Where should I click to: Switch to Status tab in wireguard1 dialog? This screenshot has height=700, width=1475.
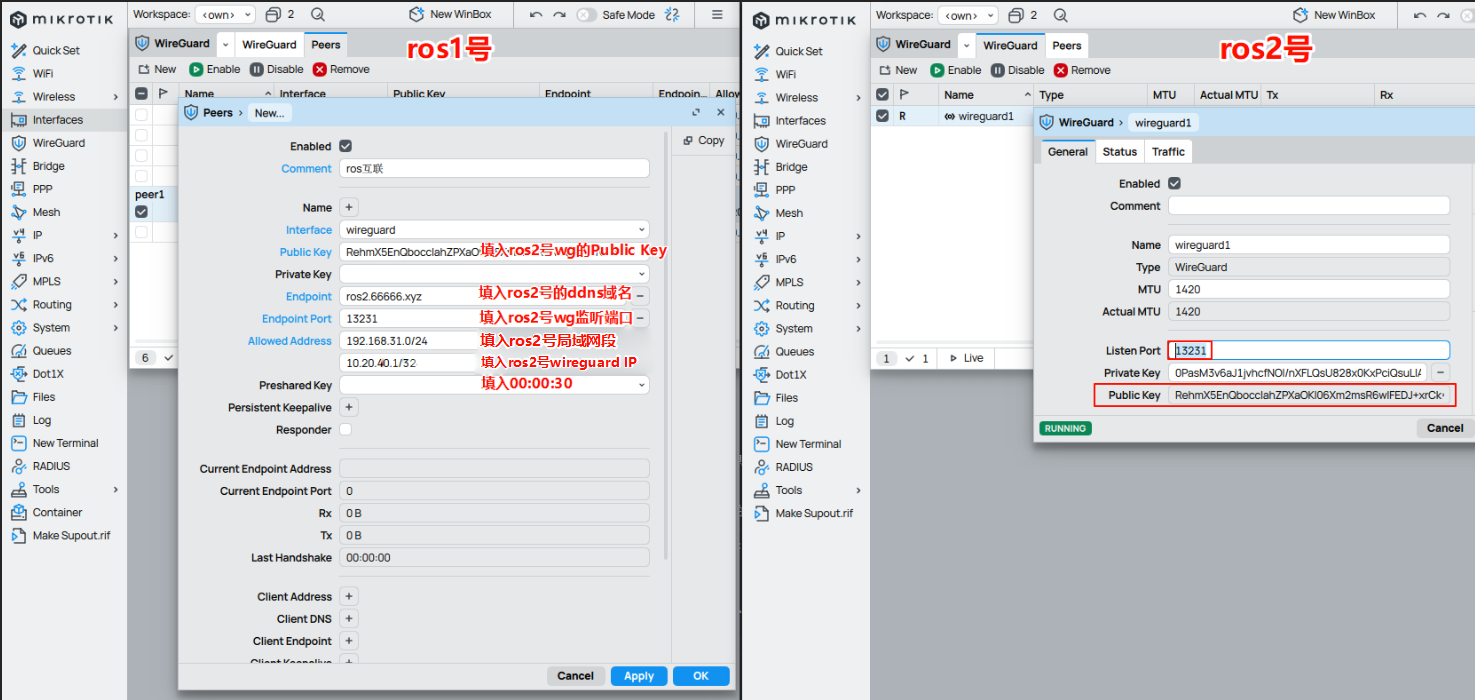tap(1119, 152)
